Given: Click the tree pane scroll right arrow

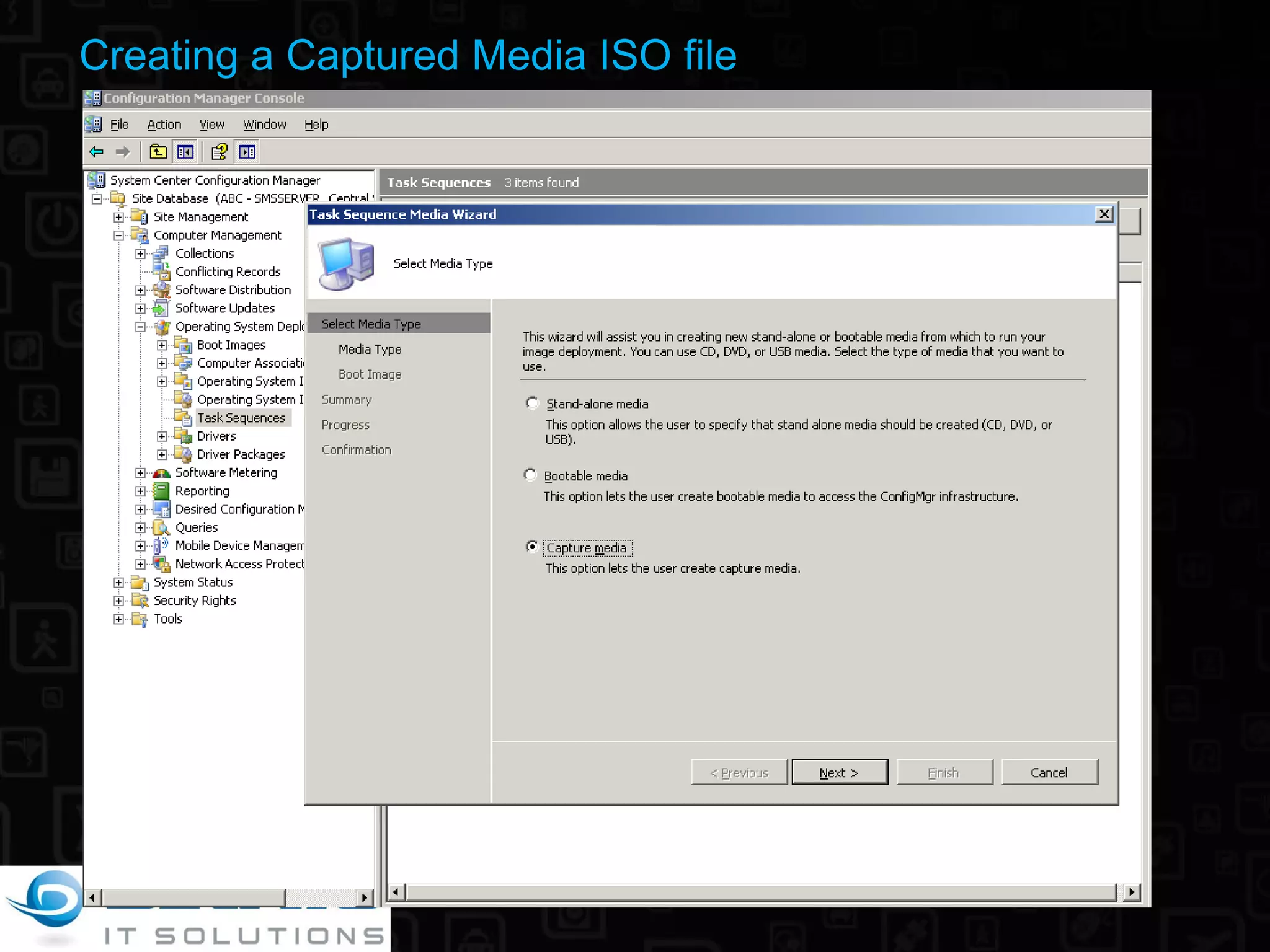Looking at the screenshot, I should [364, 897].
